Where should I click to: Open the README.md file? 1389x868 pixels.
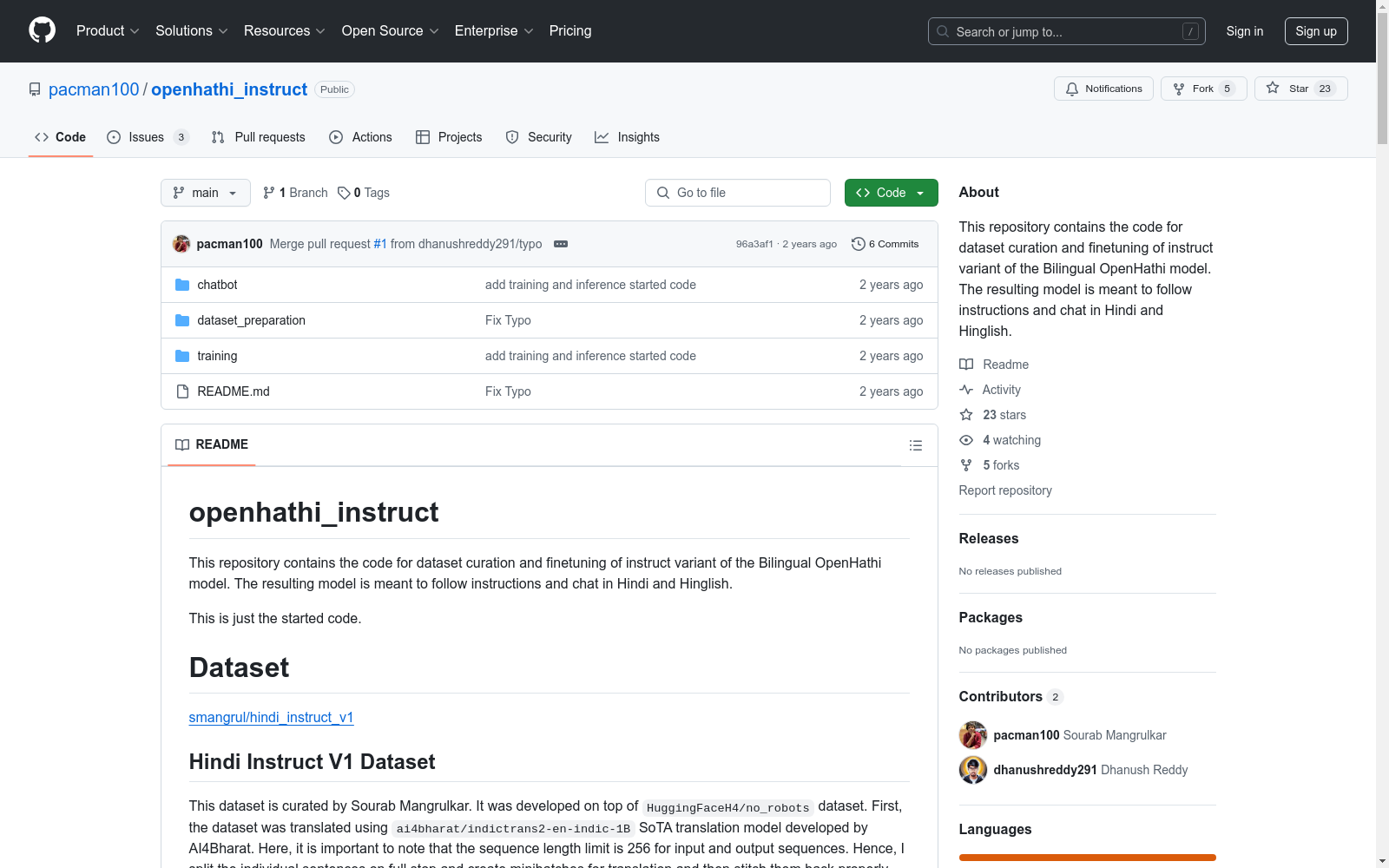pos(234,391)
